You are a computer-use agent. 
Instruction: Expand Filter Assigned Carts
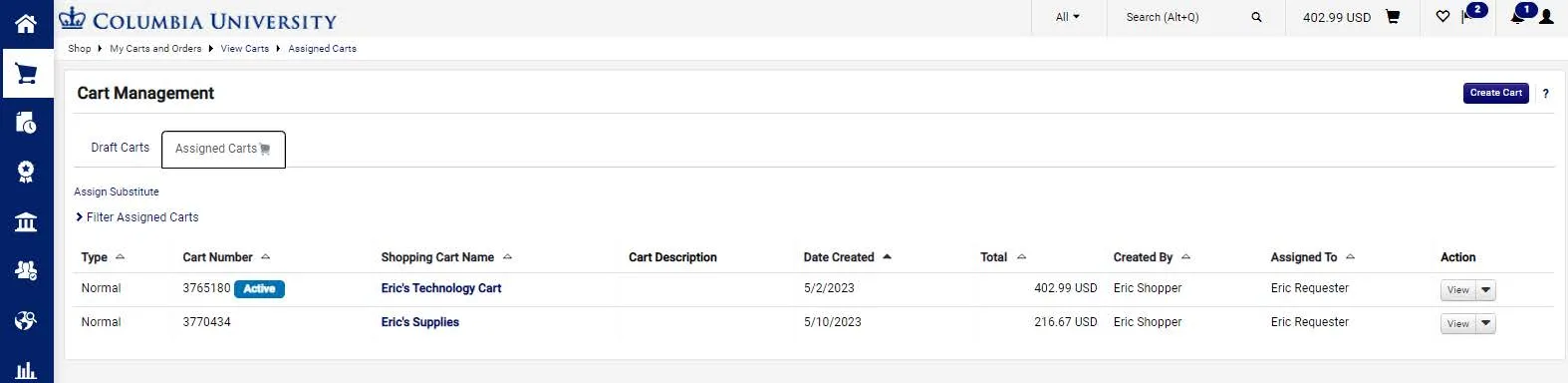pyautogui.click(x=137, y=217)
